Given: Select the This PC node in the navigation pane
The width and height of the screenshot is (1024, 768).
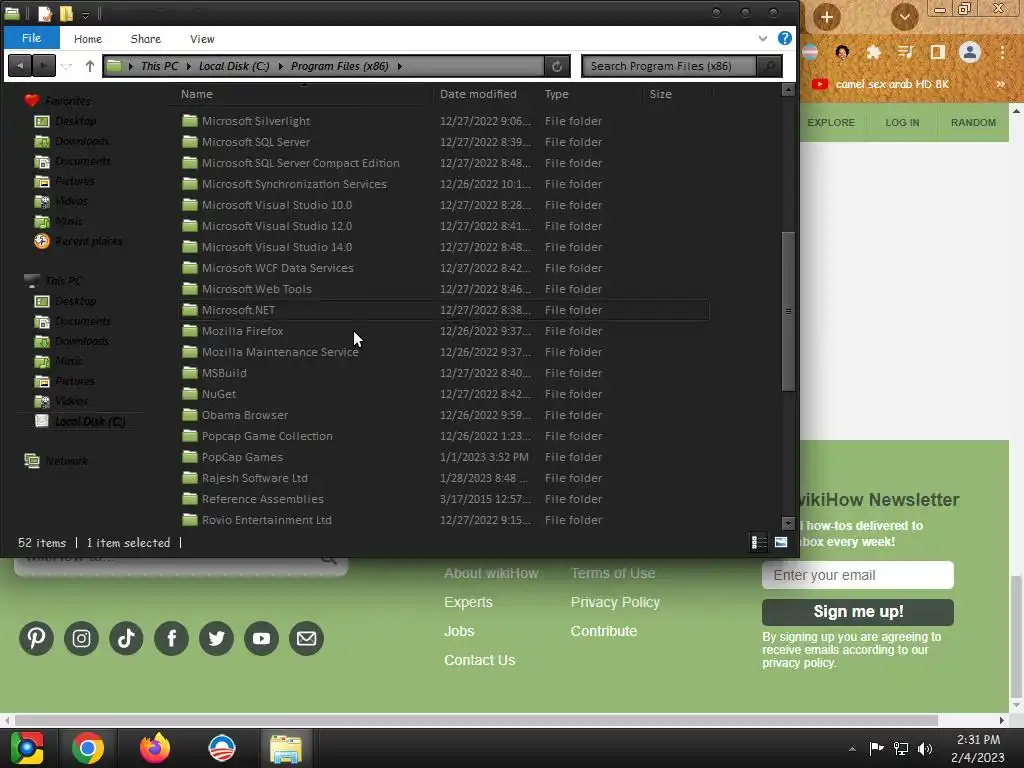Looking at the screenshot, I should tap(63, 281).
